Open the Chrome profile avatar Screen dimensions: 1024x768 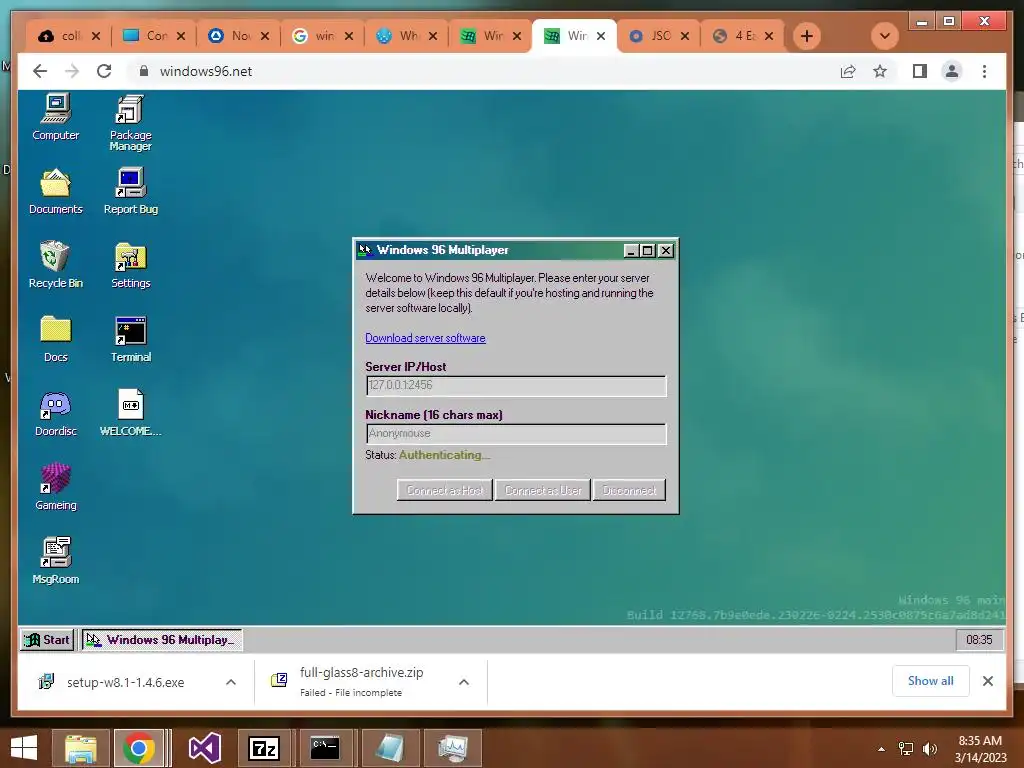coord(952,71)
